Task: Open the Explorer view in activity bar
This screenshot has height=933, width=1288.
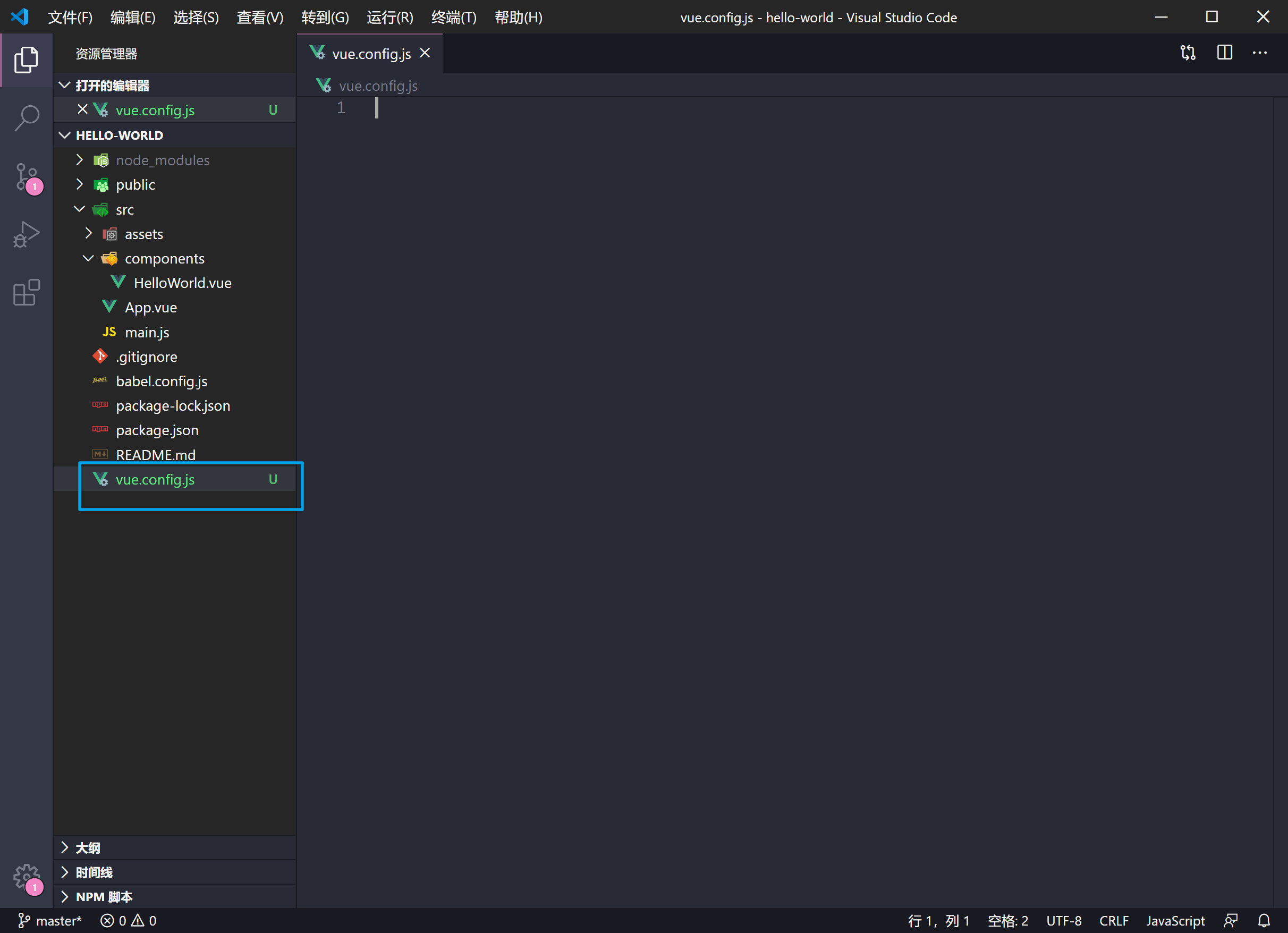Action: pyautogui.click(x=26, y=60)
